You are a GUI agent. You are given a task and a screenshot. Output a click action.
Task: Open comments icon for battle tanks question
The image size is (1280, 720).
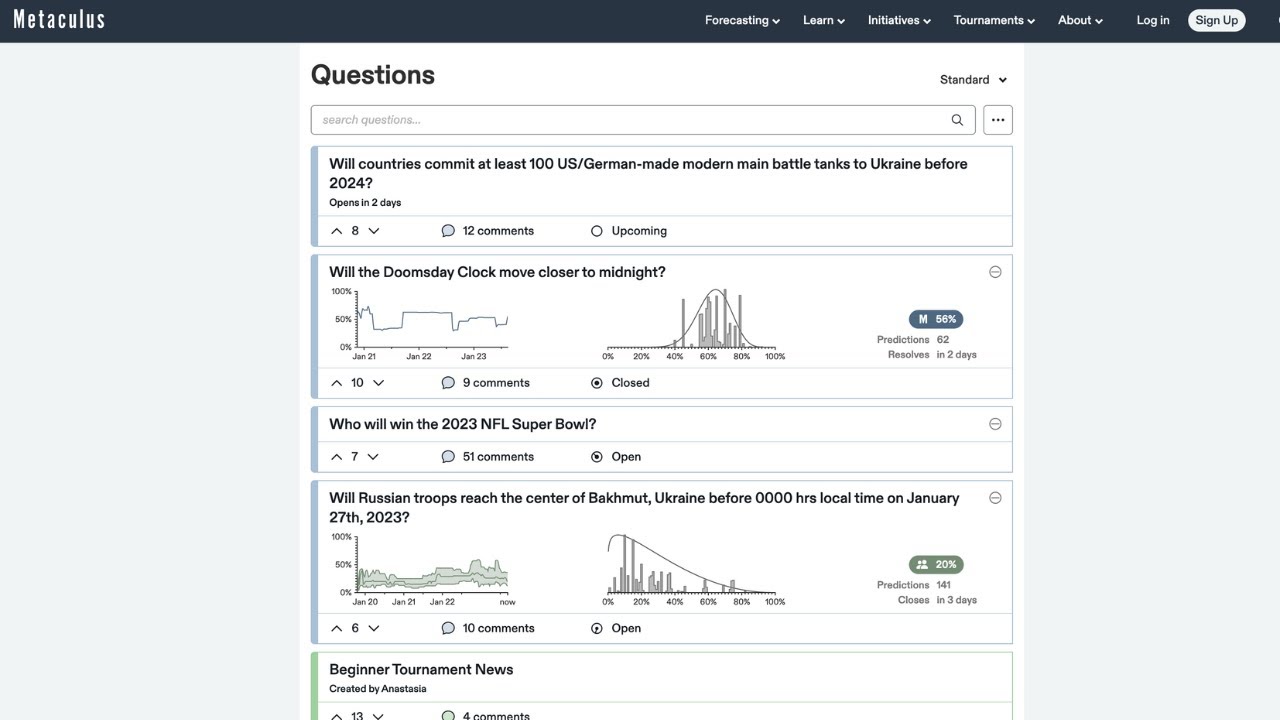tap(448, 231)
